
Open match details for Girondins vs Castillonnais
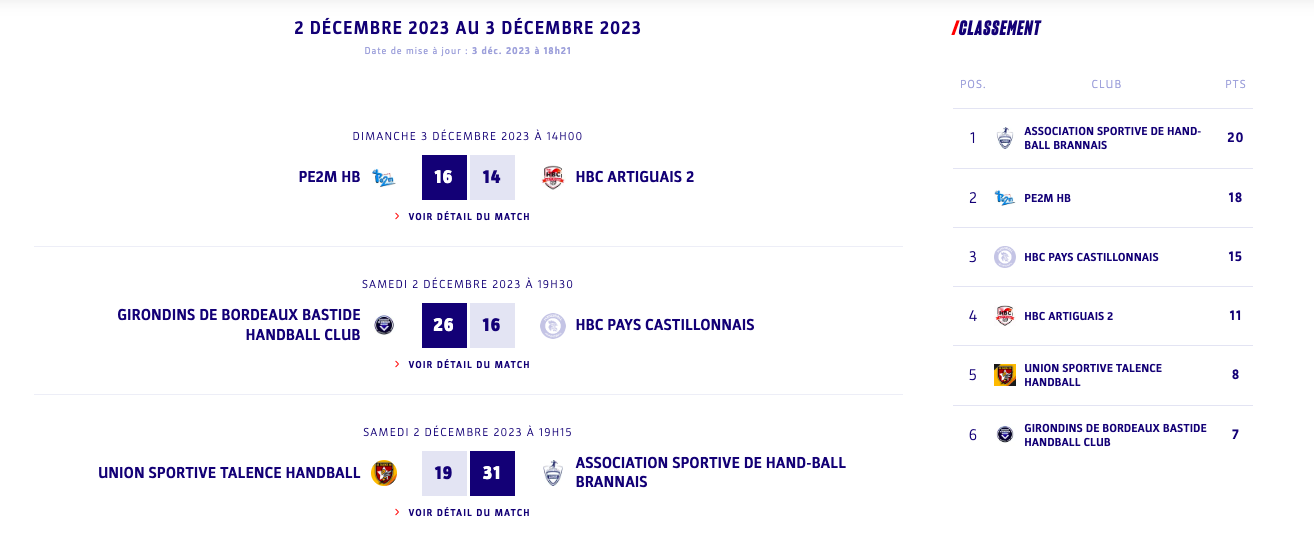point(468,364)
